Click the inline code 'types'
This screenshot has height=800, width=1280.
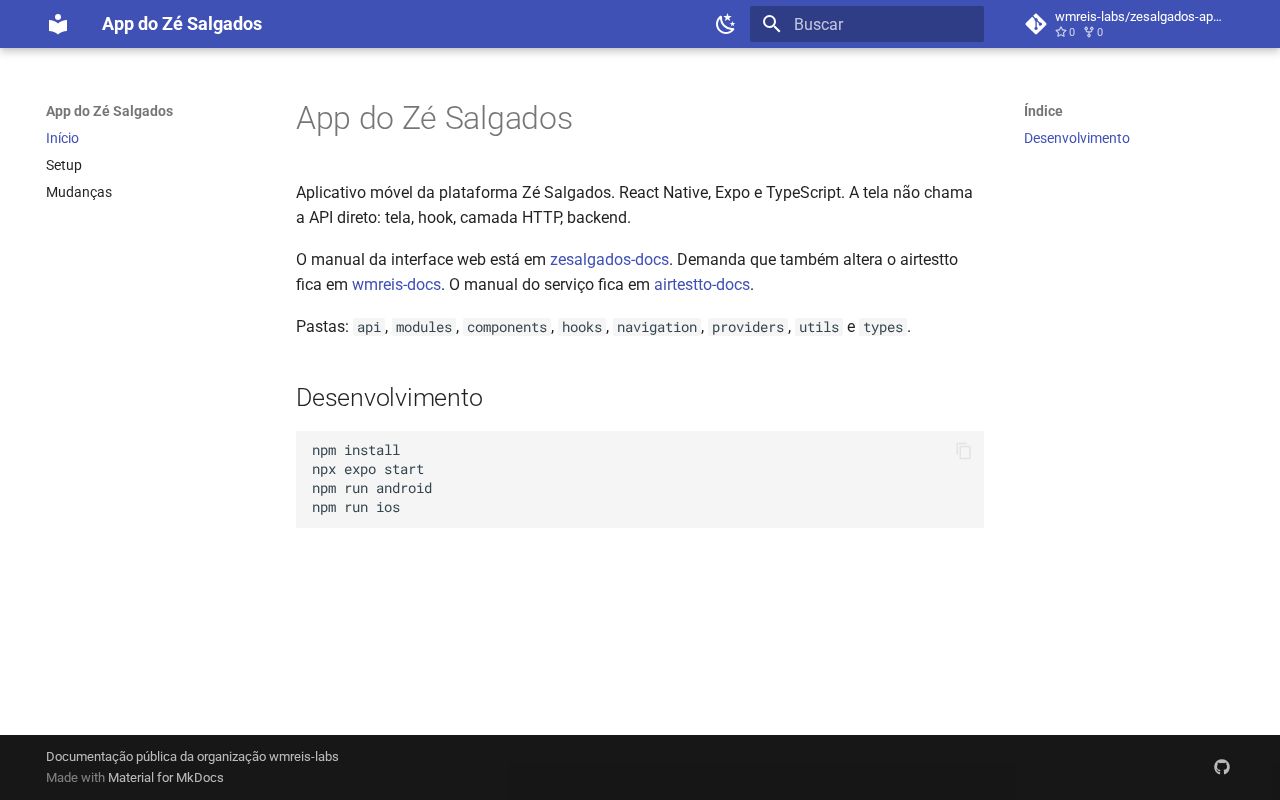pos(883,327)
